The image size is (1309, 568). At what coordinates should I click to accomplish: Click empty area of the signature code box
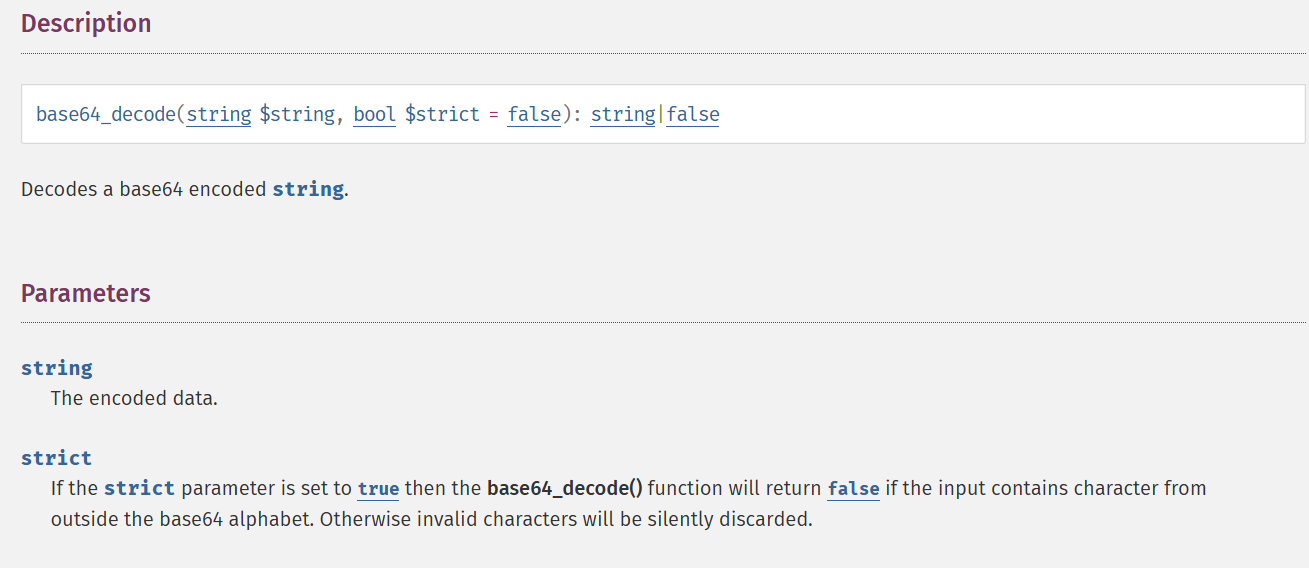1000,114
